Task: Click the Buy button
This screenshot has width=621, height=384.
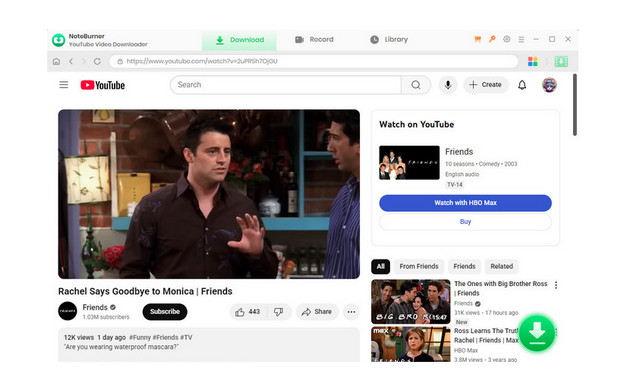Action: [x=465, y=222]
